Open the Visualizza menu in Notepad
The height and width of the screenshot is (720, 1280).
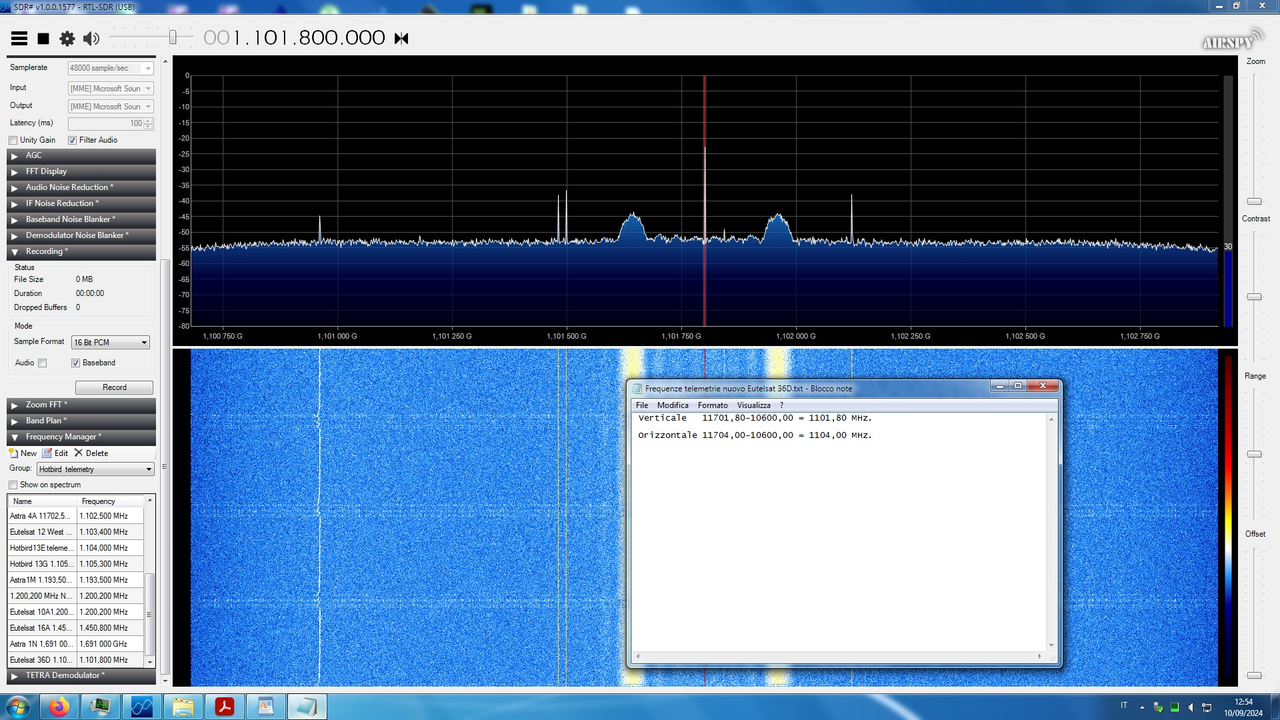(x=753, y=404)
